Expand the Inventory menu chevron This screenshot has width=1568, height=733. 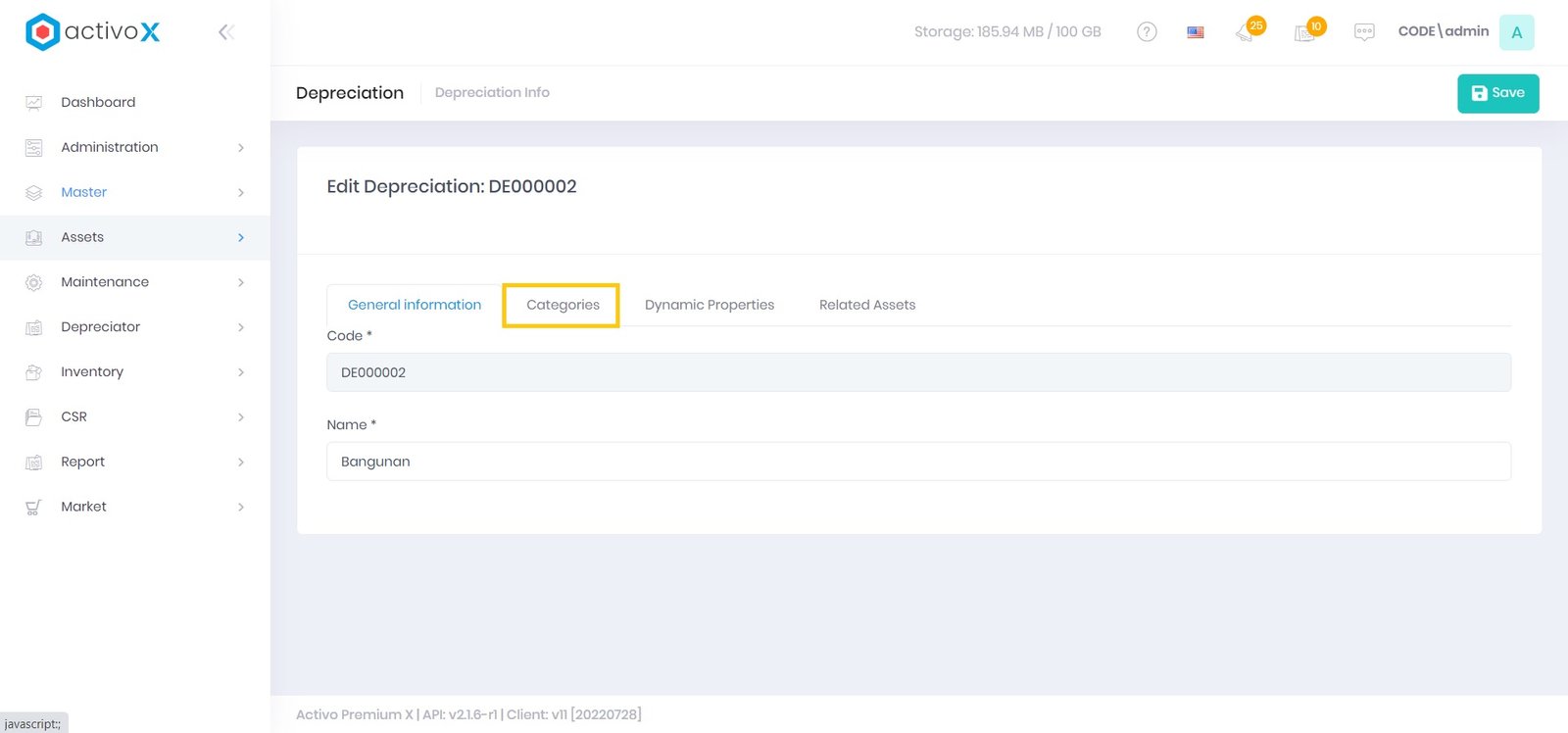click(x=241, y=372)
